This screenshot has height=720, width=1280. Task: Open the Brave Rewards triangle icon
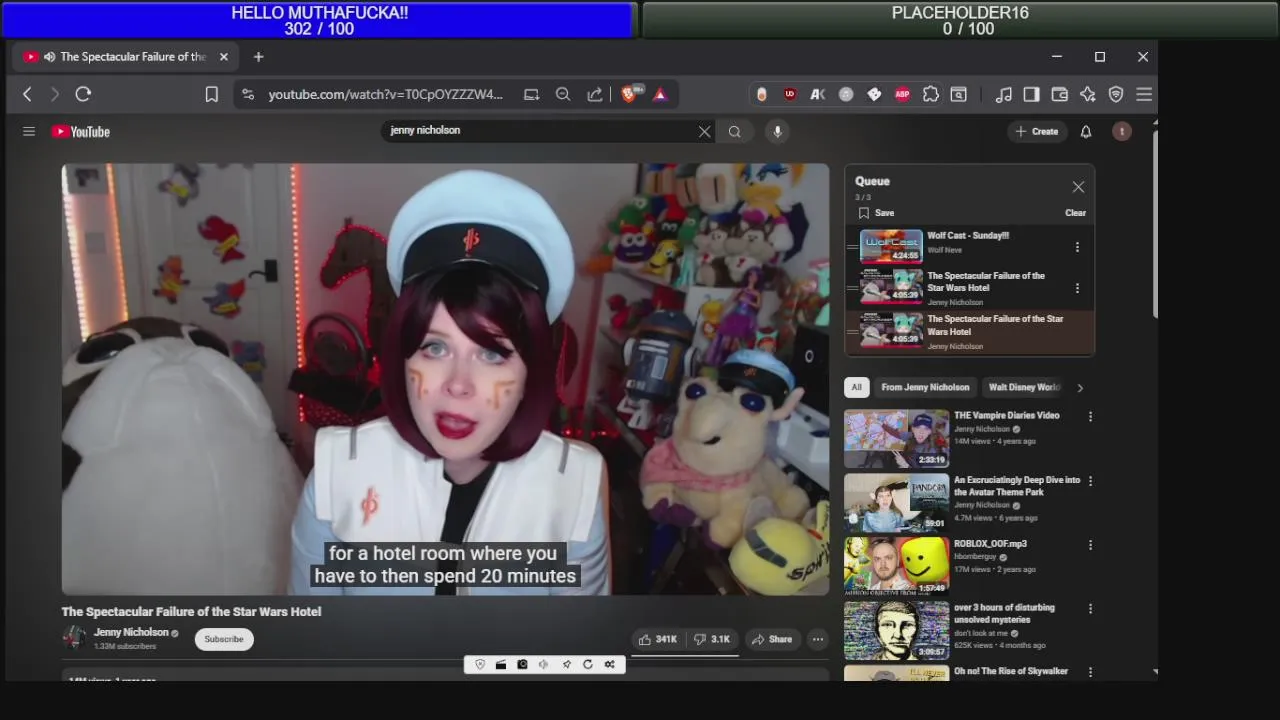coord(660,94)
